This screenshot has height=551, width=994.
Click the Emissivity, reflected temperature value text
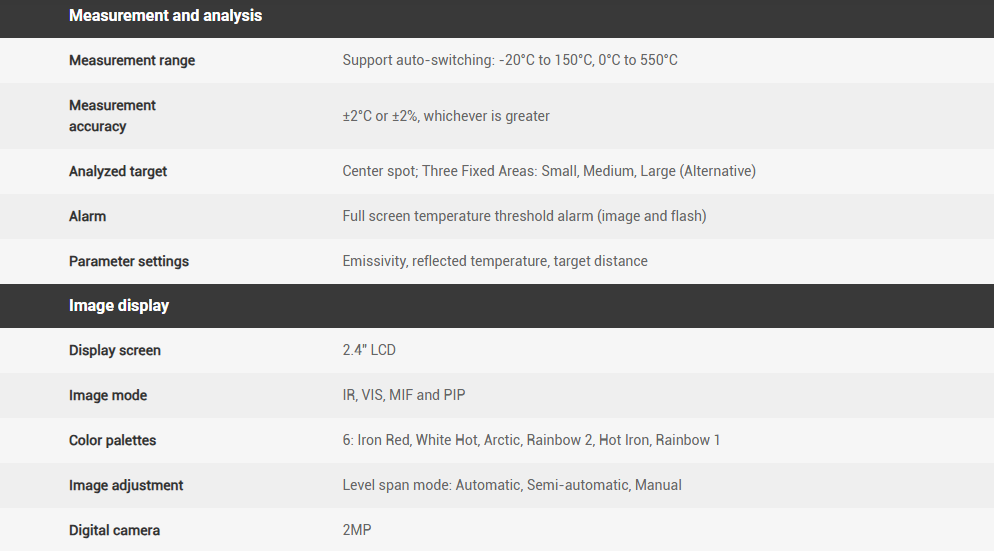tap(495, 262)
